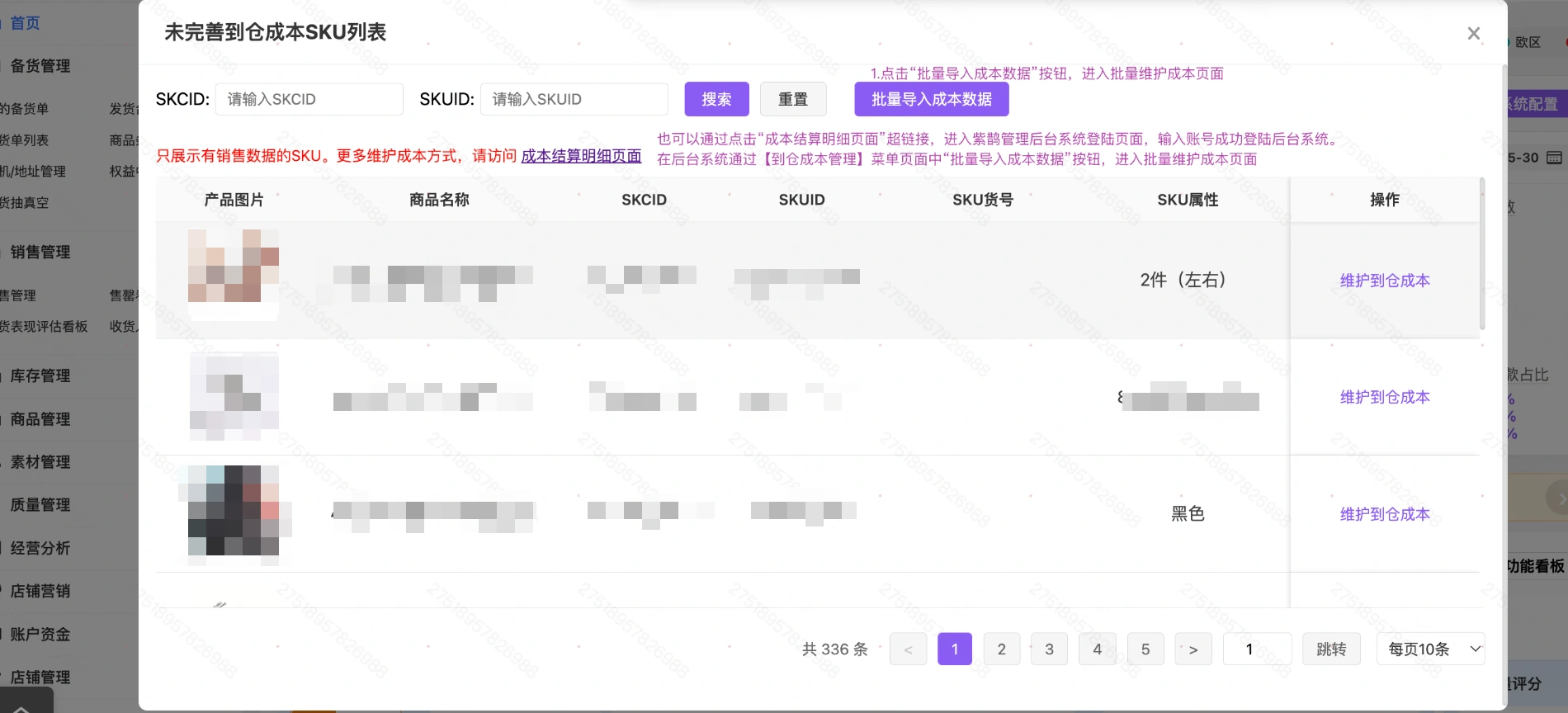Screen dimensions: 1568x713
Task: Focus the SKUID input field
Action: [x=574, y=99]
